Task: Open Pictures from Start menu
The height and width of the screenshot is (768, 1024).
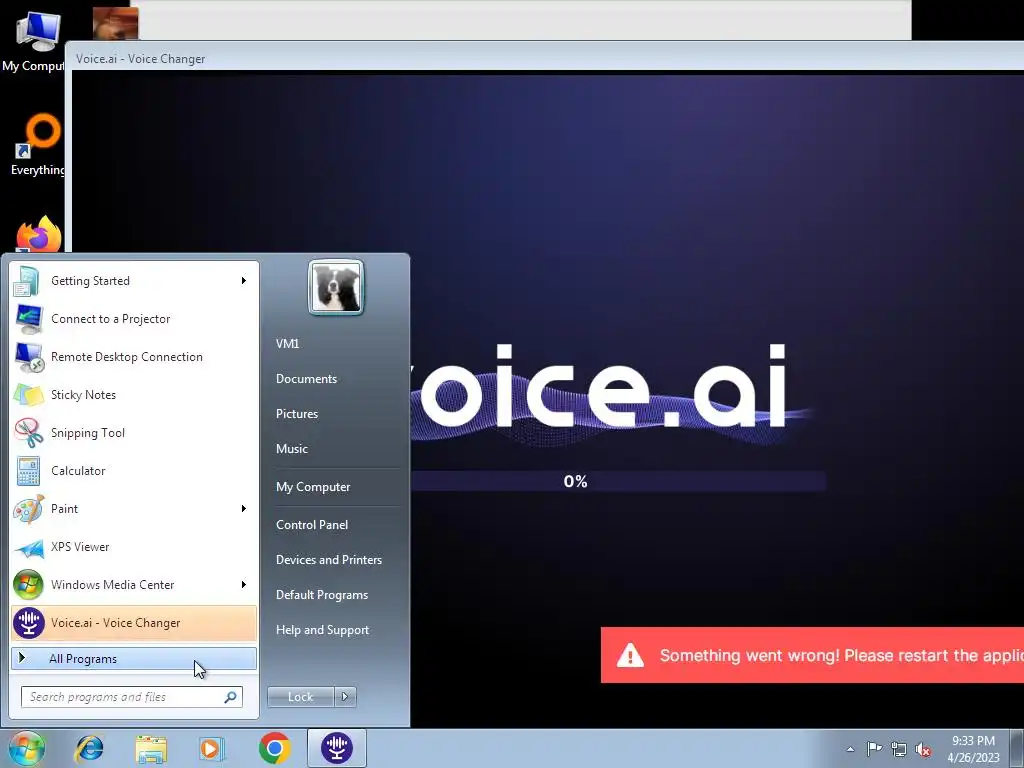Action: pos(296,414)
